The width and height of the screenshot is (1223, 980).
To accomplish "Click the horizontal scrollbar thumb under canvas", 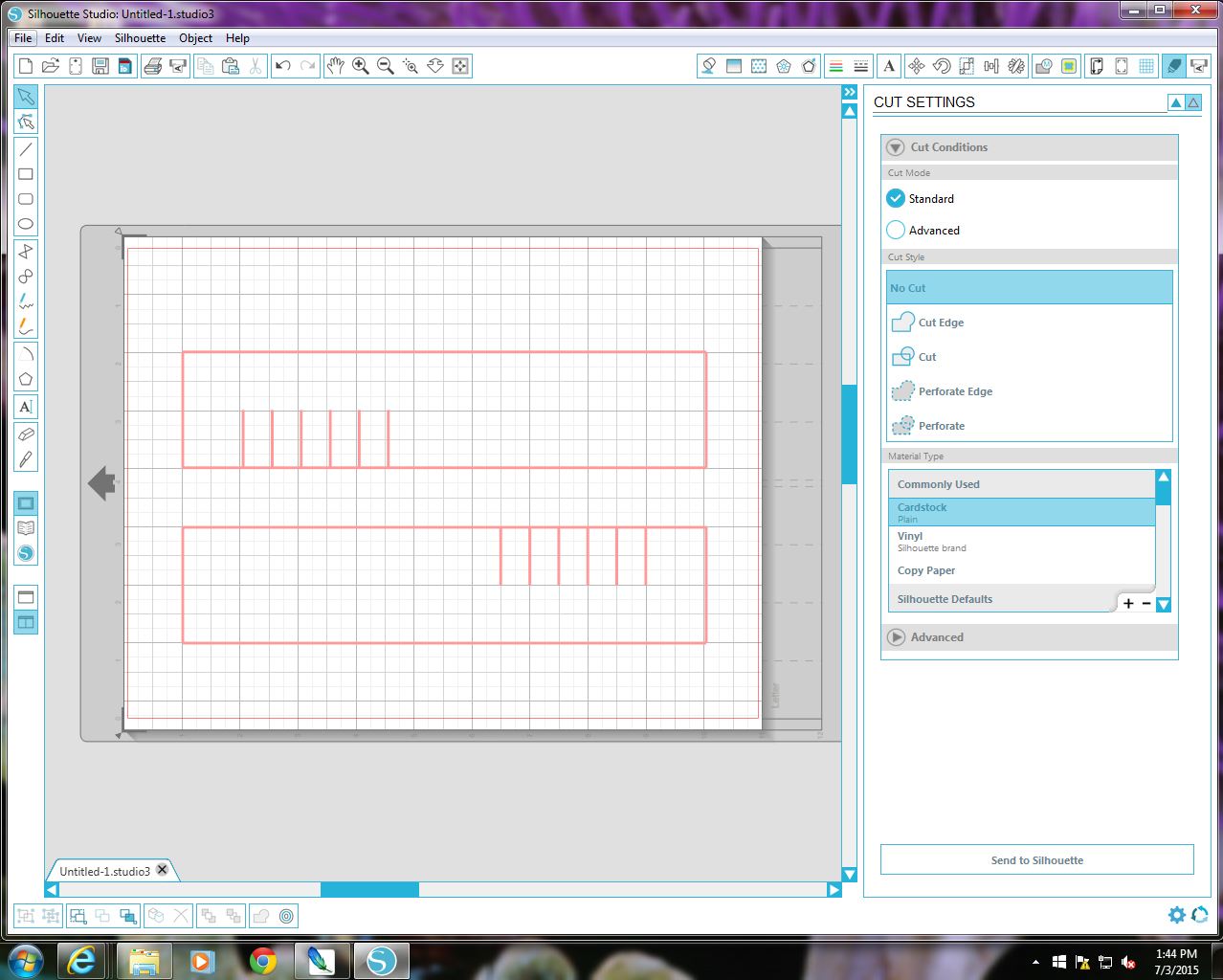I will click(369, 890).
